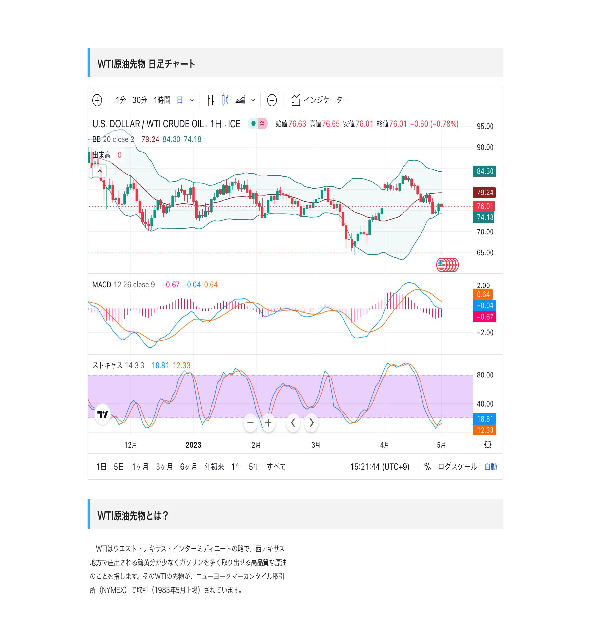Open chart settings gear at axis corner
Viewport: 595px width, 637px height.
pyautogui.click(x=488, y=444)
